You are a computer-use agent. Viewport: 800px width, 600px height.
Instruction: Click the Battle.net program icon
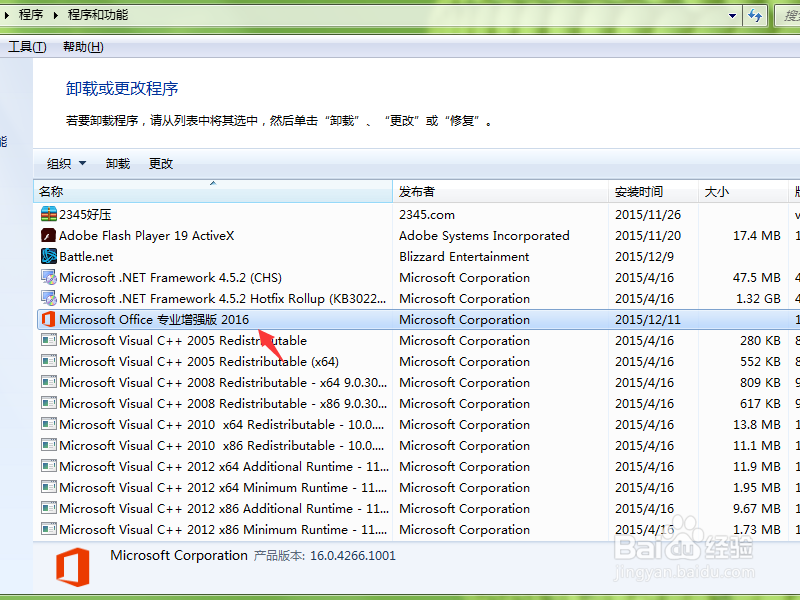(48, 256)
